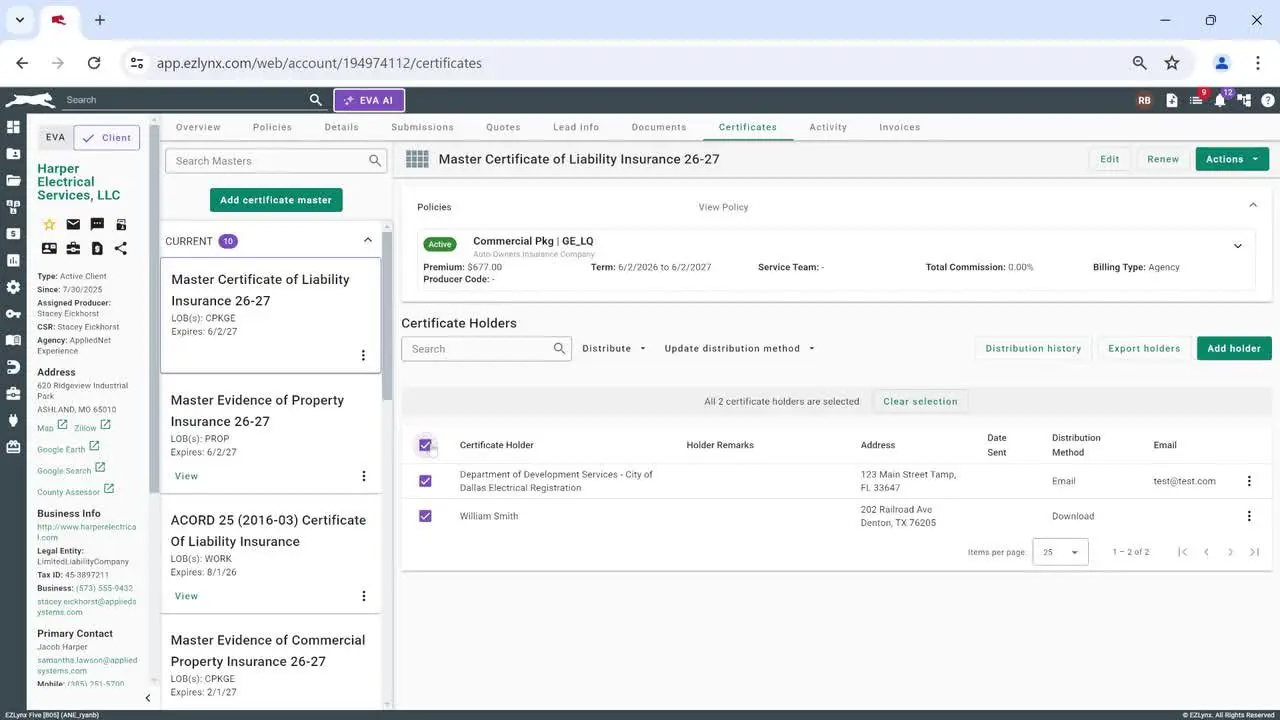Click the text message bubble icon for client
The image size is (1280, 720).
click(x=97, y=224)
